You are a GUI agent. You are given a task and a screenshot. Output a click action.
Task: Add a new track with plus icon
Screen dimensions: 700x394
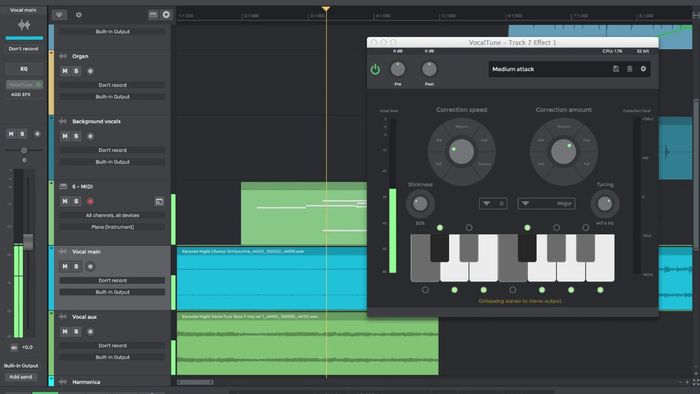pos(166,15)
